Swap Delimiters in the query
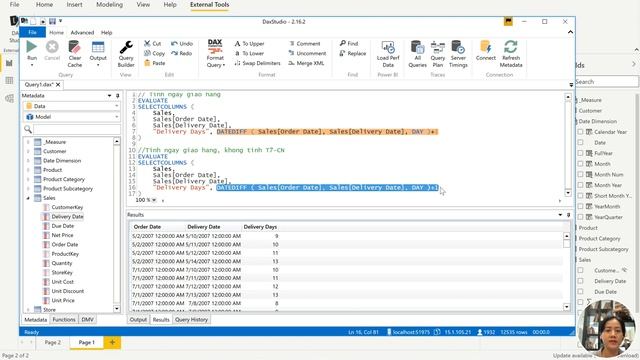 (257, 63)
